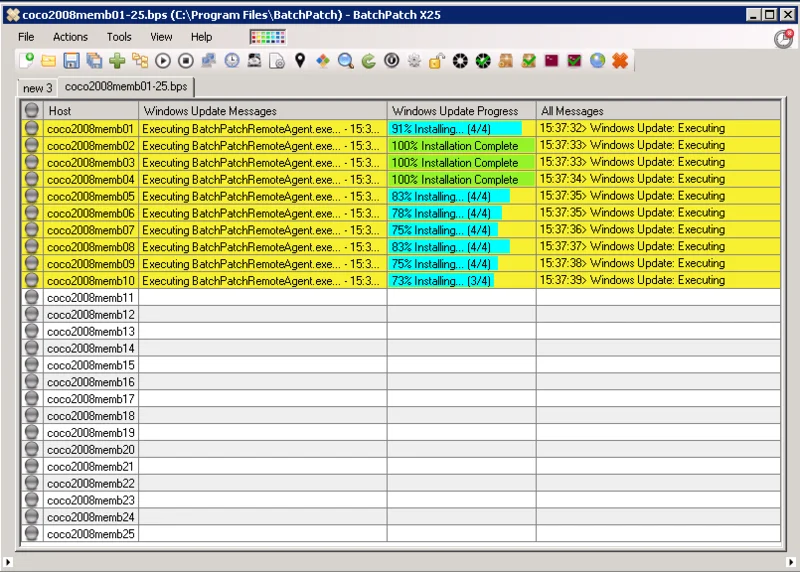This screenshot has height=572, width=800.
Task: Create a new grid with the New icon
Action: tap(27, 61)
